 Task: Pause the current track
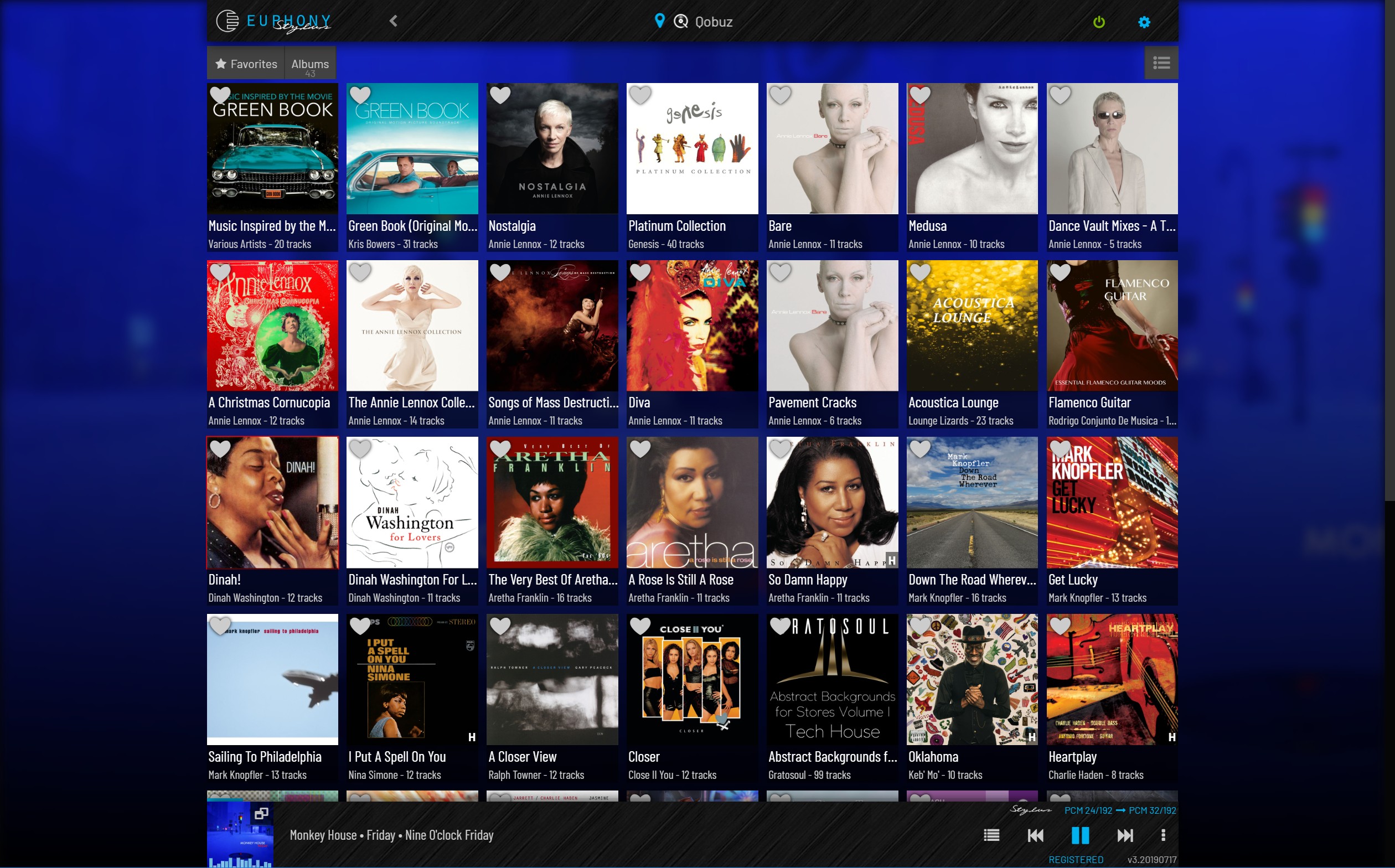tap(1080, 835)
